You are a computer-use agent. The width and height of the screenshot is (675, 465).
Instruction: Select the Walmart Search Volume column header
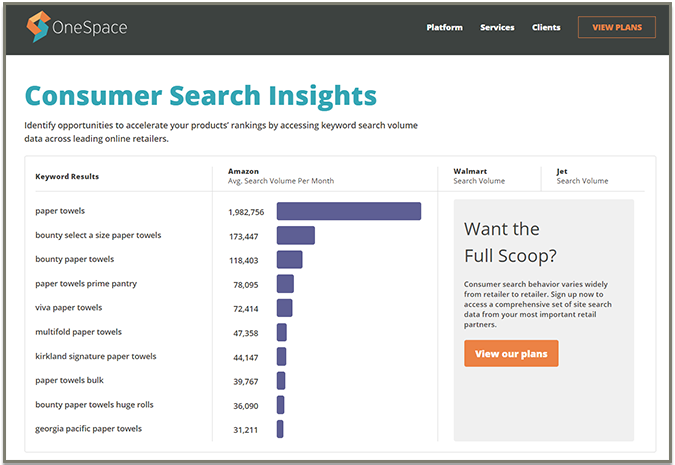click(x=479, y=176)
